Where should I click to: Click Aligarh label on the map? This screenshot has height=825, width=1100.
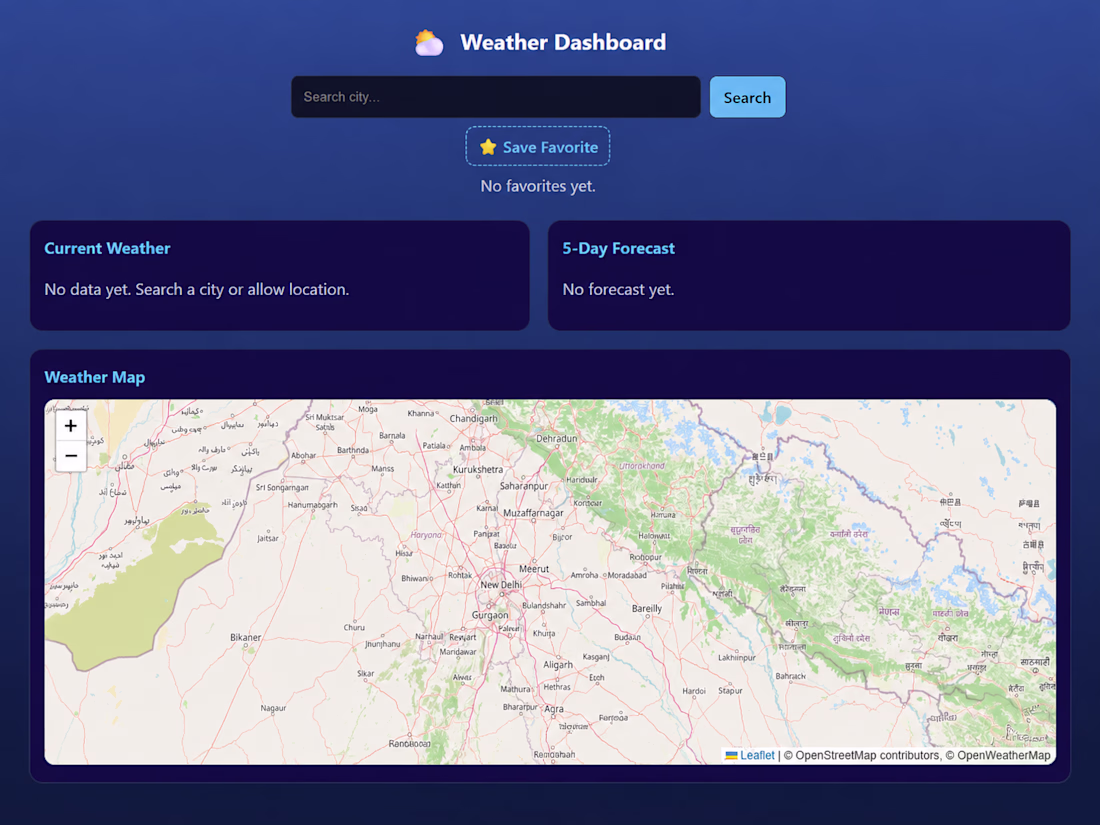pyautogui.click(x=558, y=664)
